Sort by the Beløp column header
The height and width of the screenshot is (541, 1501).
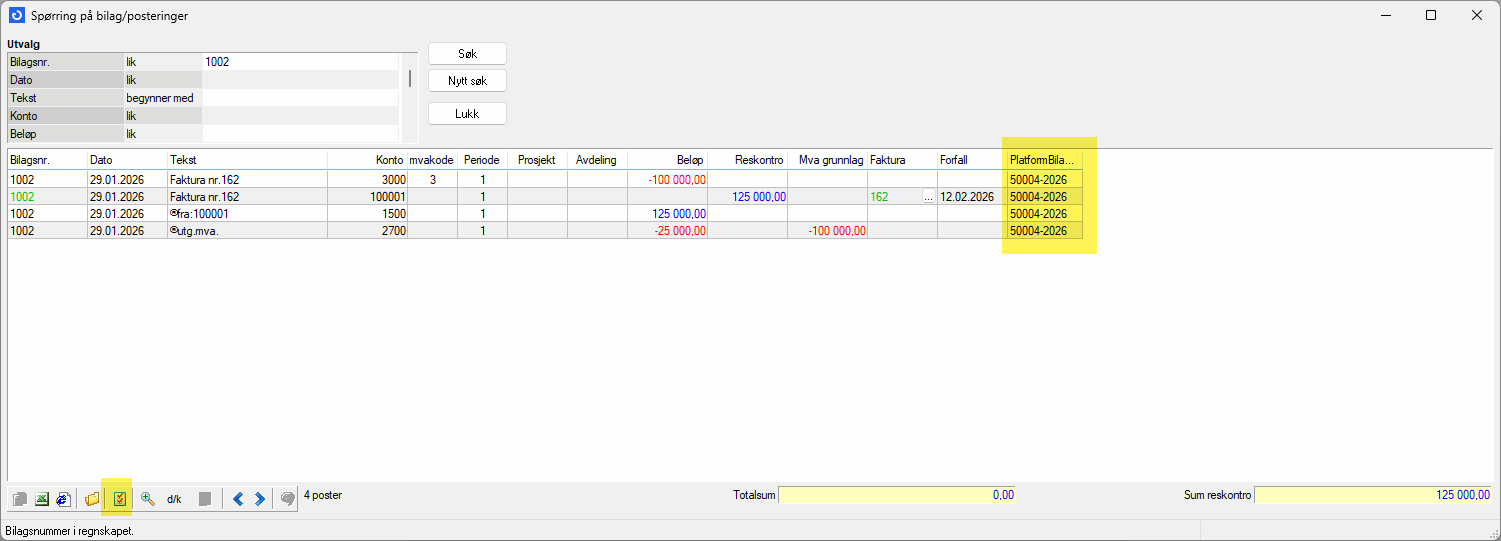[668, 160]
